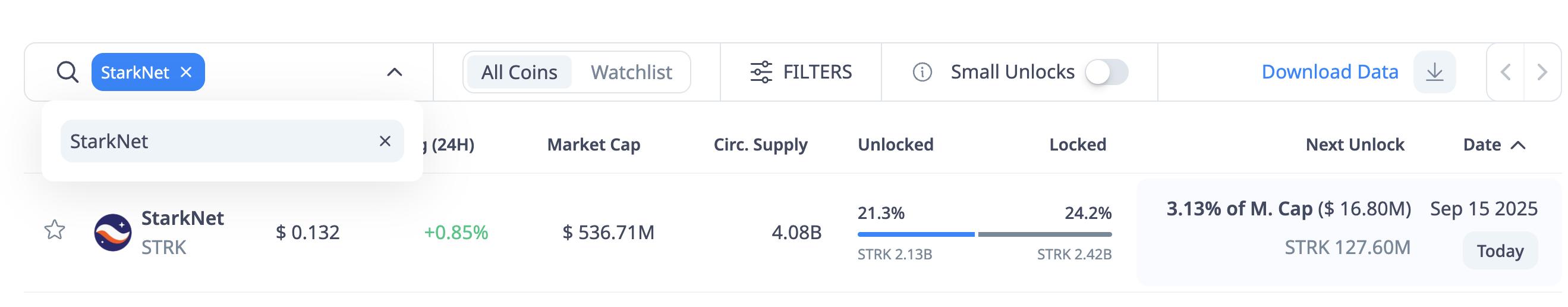The image size is (1568, 307).
Task: Switch to the All Coins tab
Action: (x=519, y=73)
